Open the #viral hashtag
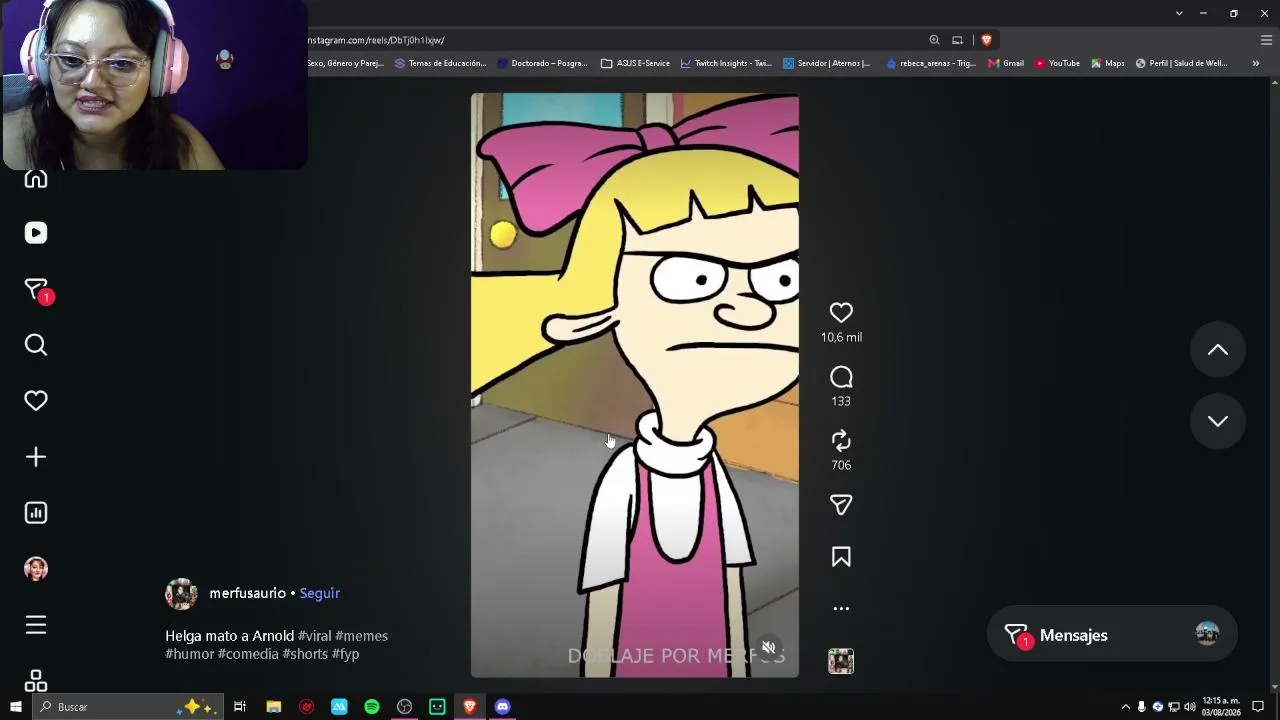Image resolution: width=1280 pixels, height=720 pixels. [x=314, y=636]
